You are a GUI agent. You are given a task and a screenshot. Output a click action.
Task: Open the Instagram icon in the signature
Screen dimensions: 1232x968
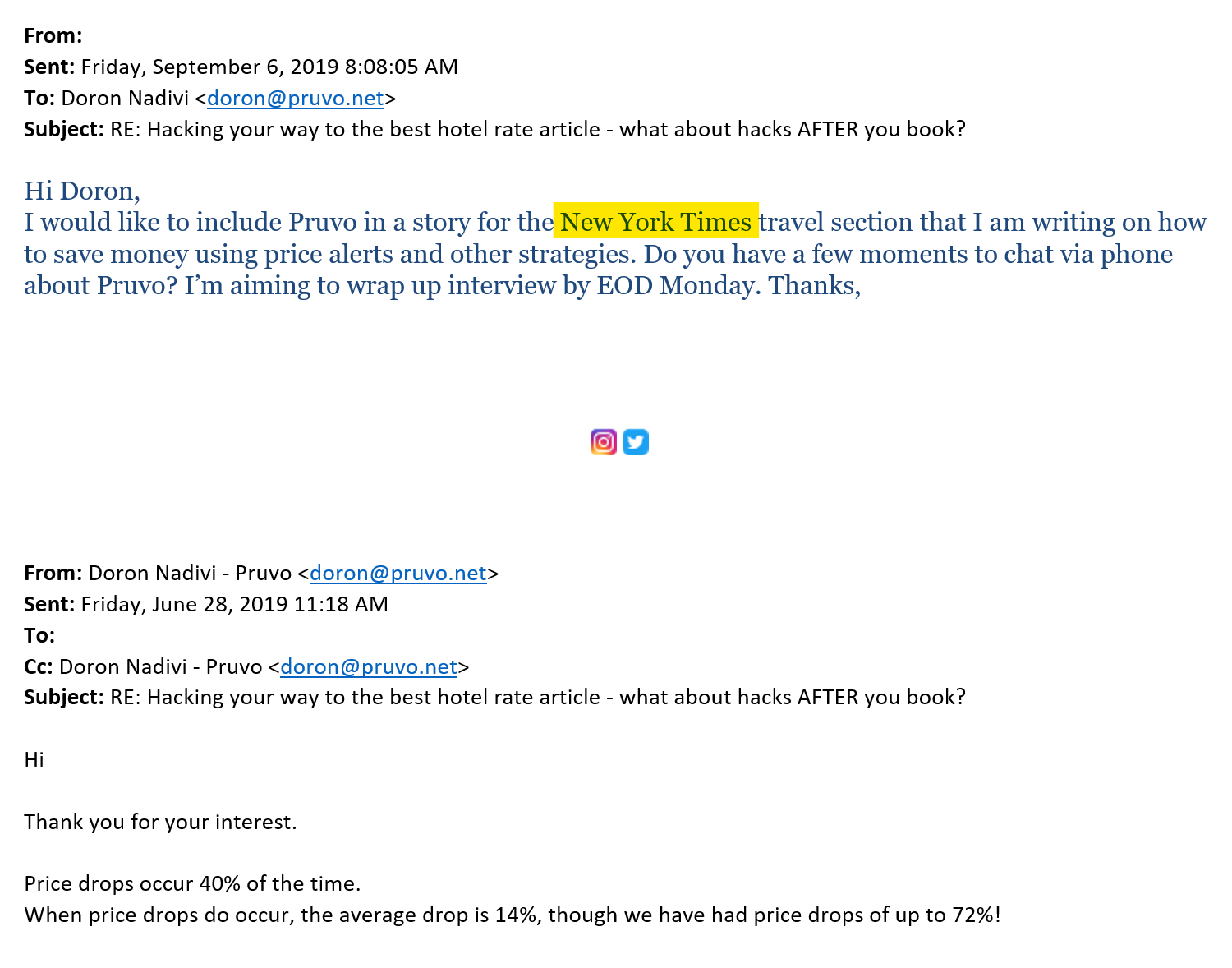[x=604, y=442]
